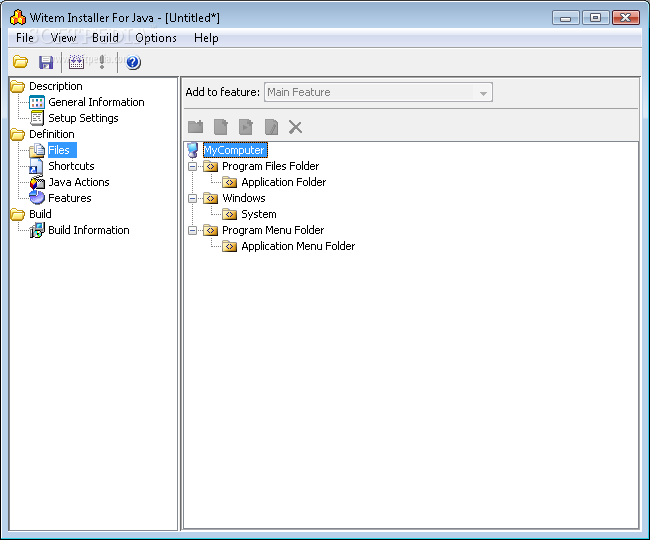Open the File menu

click(24, 38)
